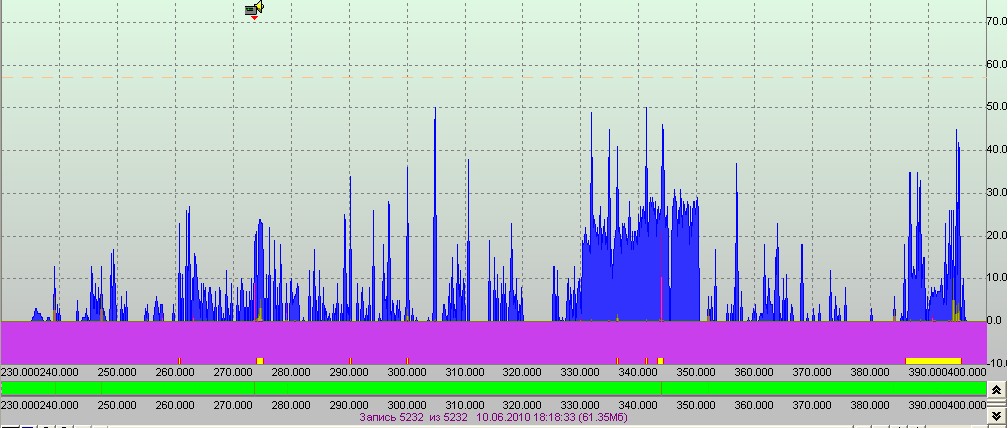Screen dimensions: 1008x428
Task: Click the orange dashed threshold line
Action: (x=494, y=77)
